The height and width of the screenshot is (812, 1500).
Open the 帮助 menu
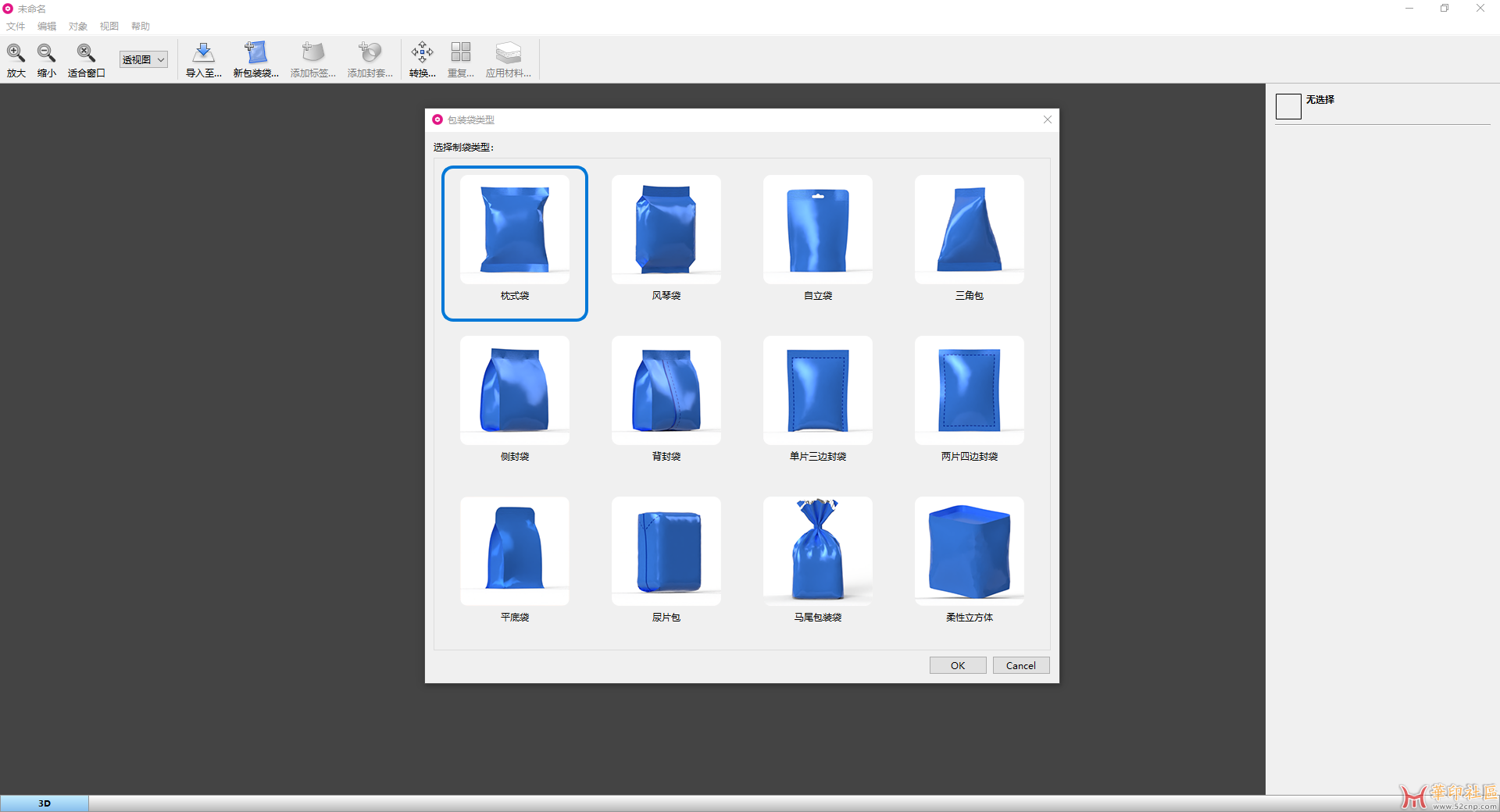click(x=141, y=26)
